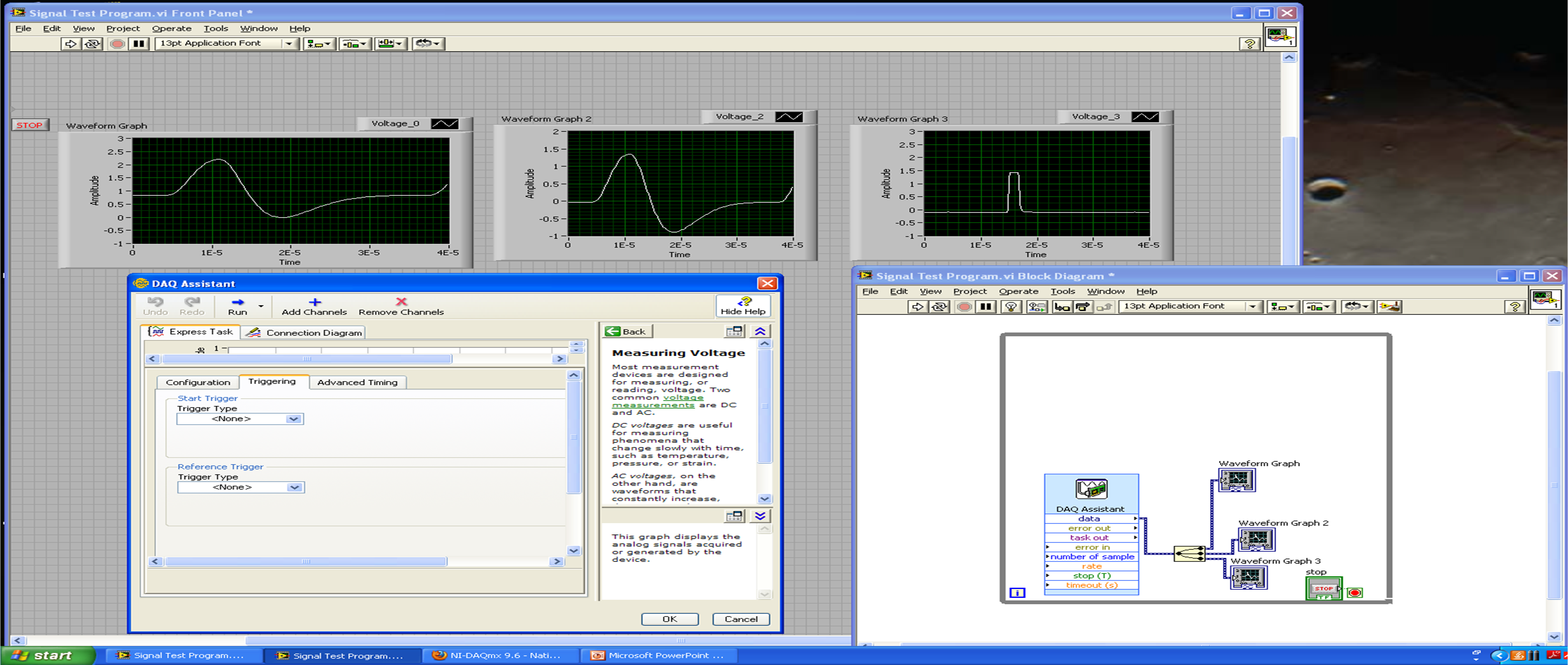
Task: Click Run Continuously in Front Panel toolbar
Action: [x=92, y=44]
